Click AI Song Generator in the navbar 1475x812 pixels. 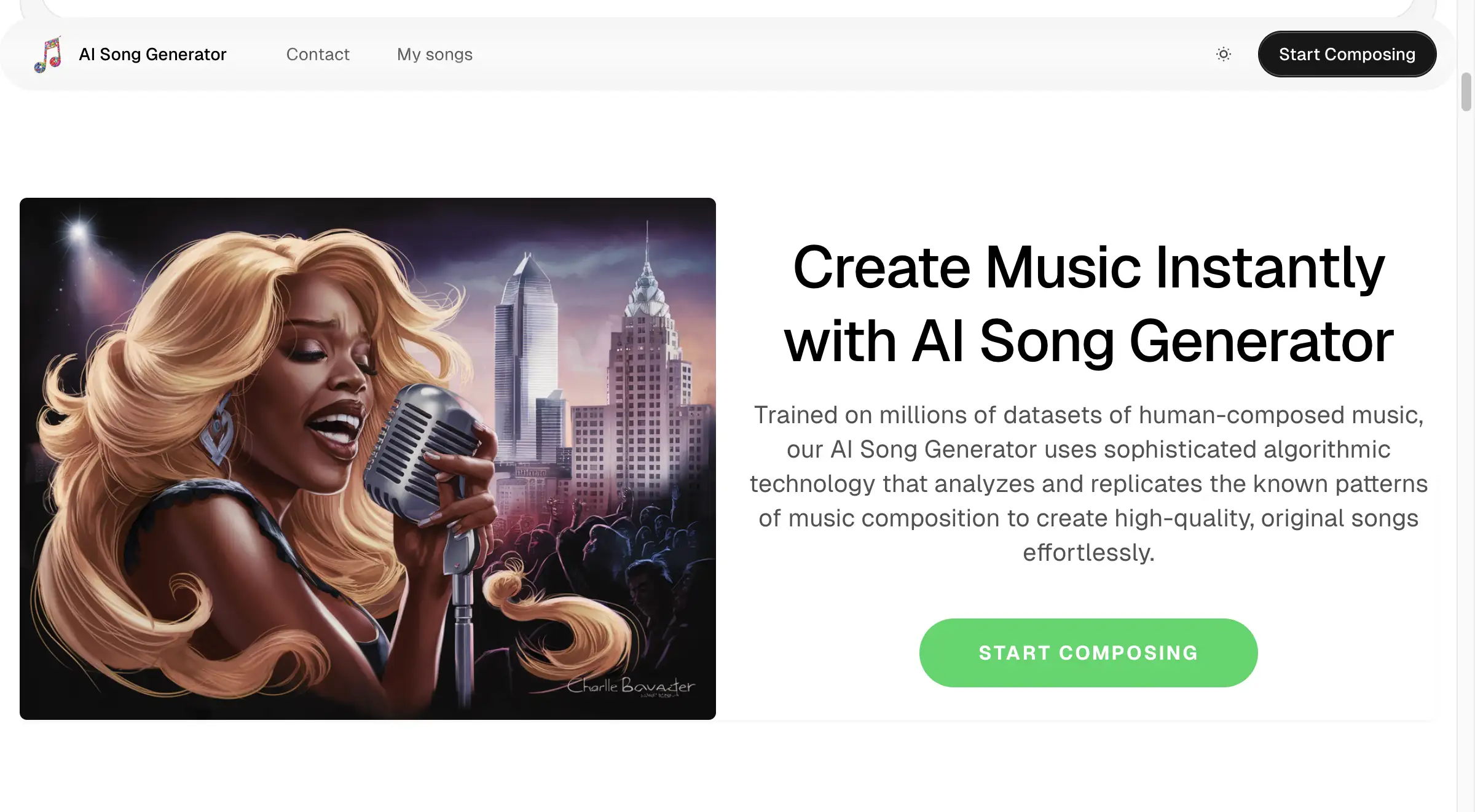tap(152, 54)
